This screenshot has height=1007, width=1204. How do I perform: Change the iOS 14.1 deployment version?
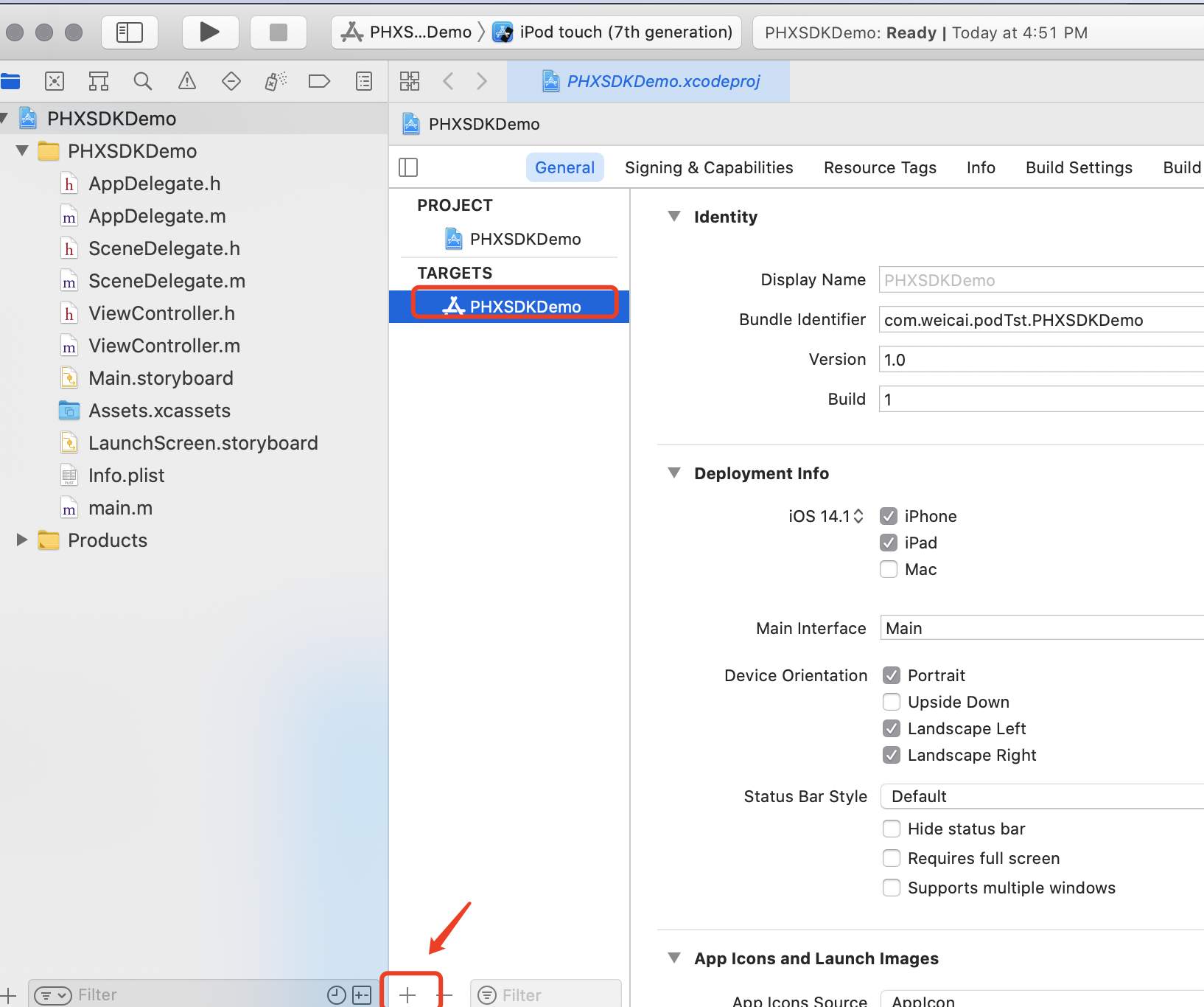coord(826,516)
